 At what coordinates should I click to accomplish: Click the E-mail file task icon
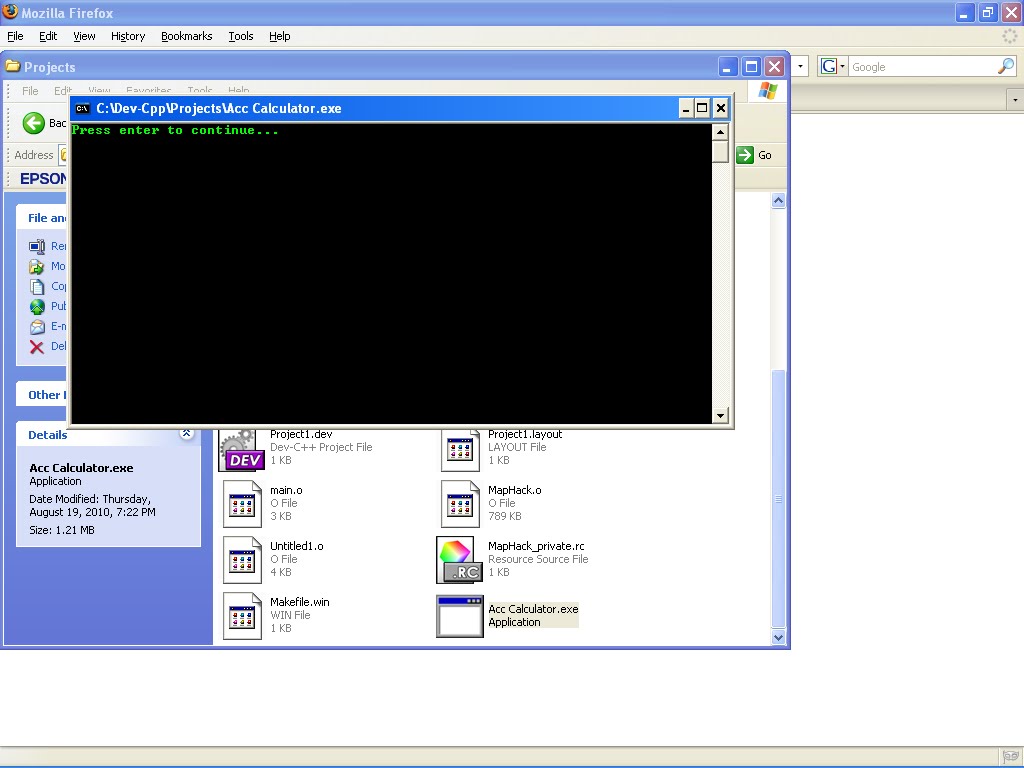coord(37,327)
